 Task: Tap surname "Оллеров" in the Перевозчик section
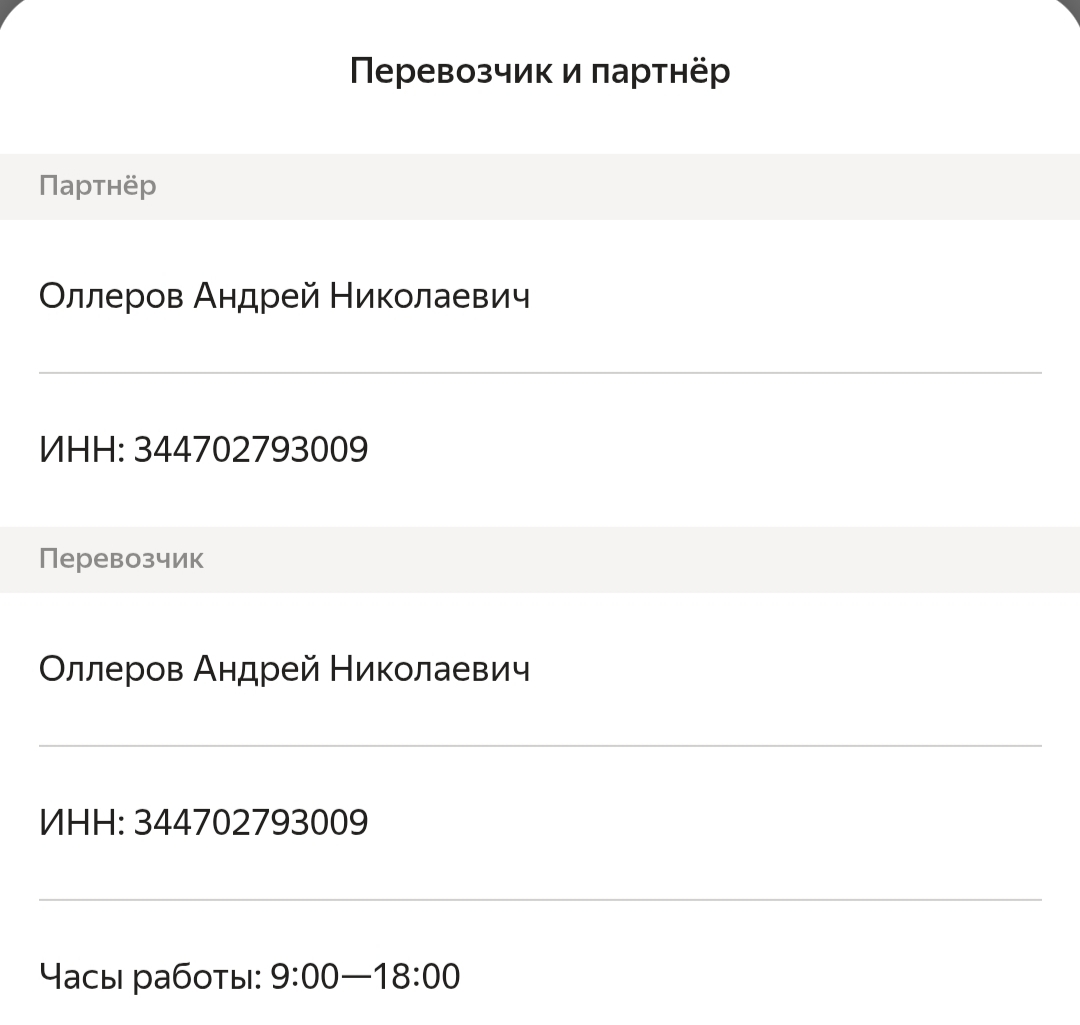click(111, 669)
